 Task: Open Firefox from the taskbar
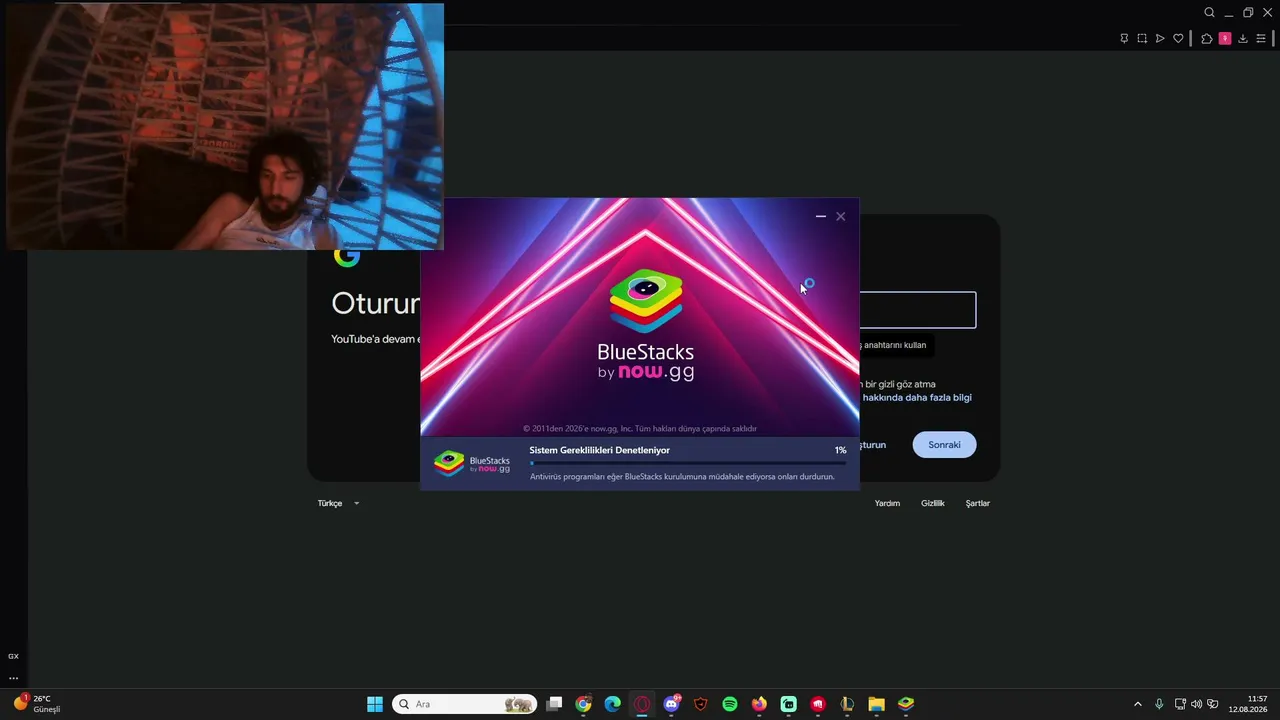coord(759,704)
